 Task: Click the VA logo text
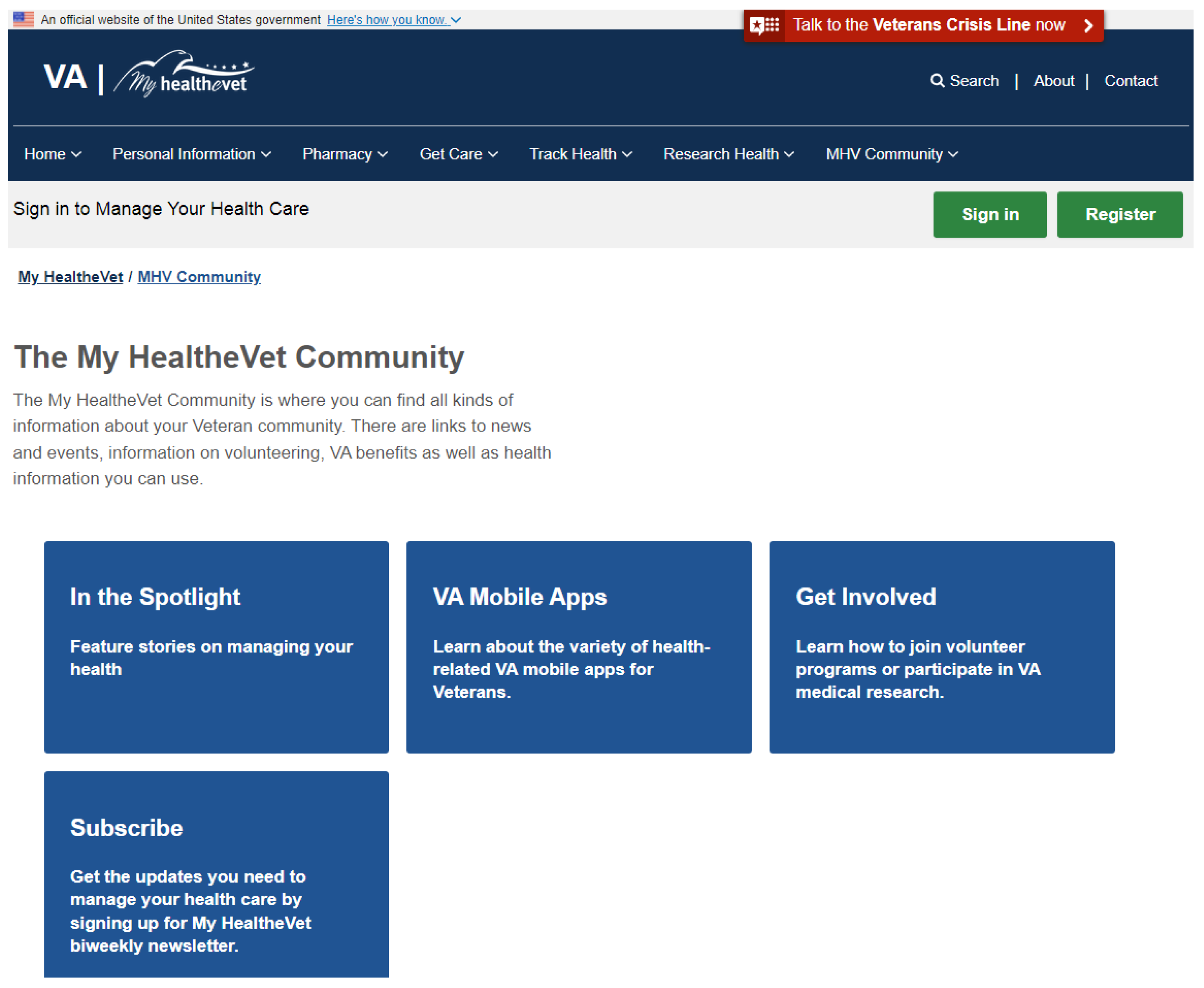click(66, 77)
